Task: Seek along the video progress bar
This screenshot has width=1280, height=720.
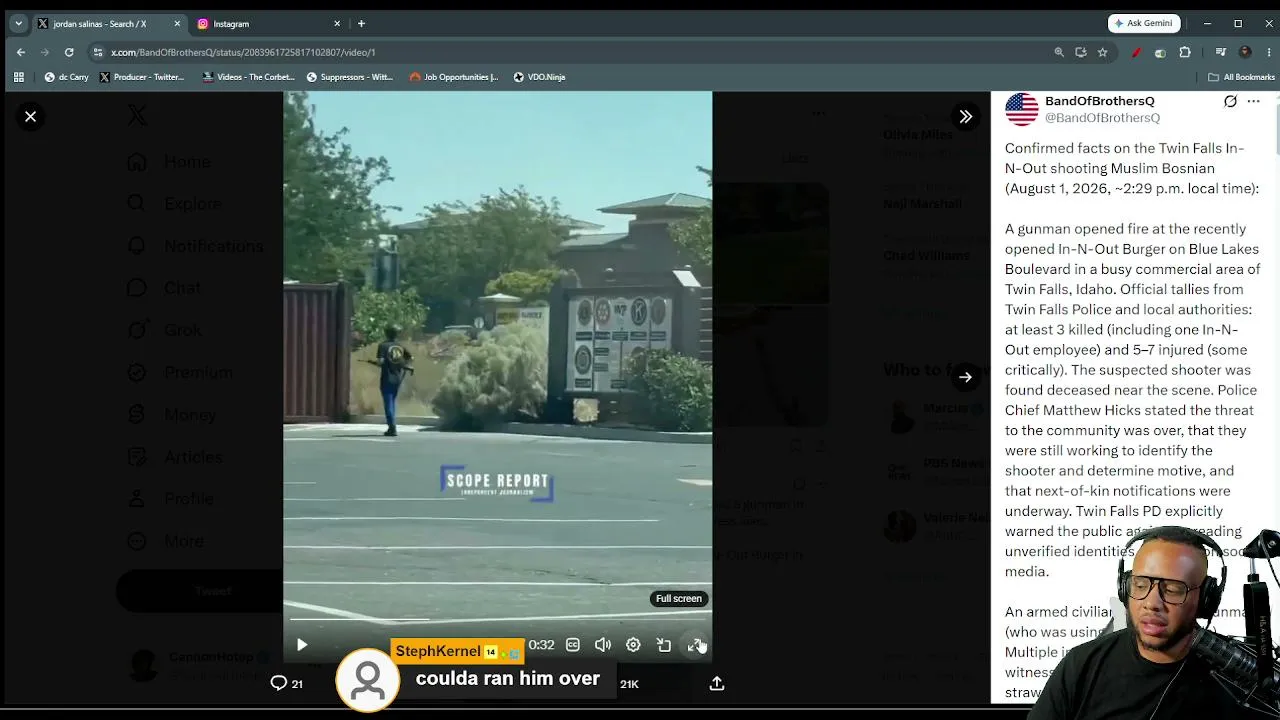Action: 497,619
